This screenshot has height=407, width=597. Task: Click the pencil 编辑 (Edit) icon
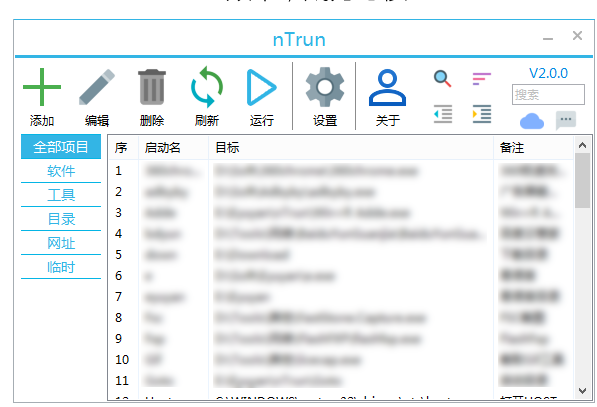click(97, 87)
